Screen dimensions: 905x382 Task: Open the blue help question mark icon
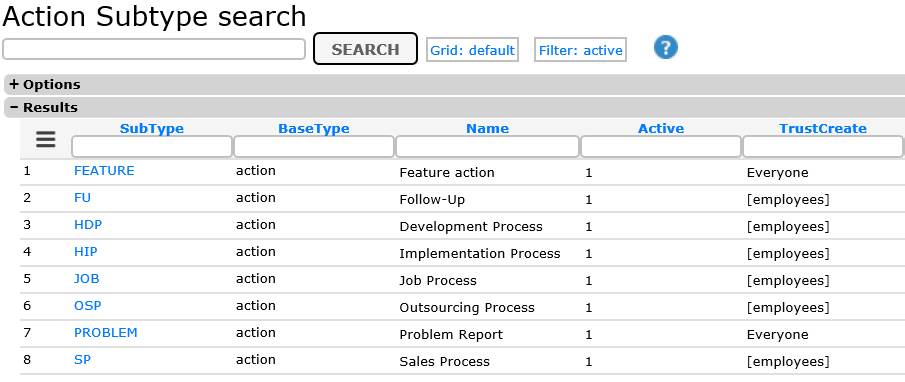665,47
